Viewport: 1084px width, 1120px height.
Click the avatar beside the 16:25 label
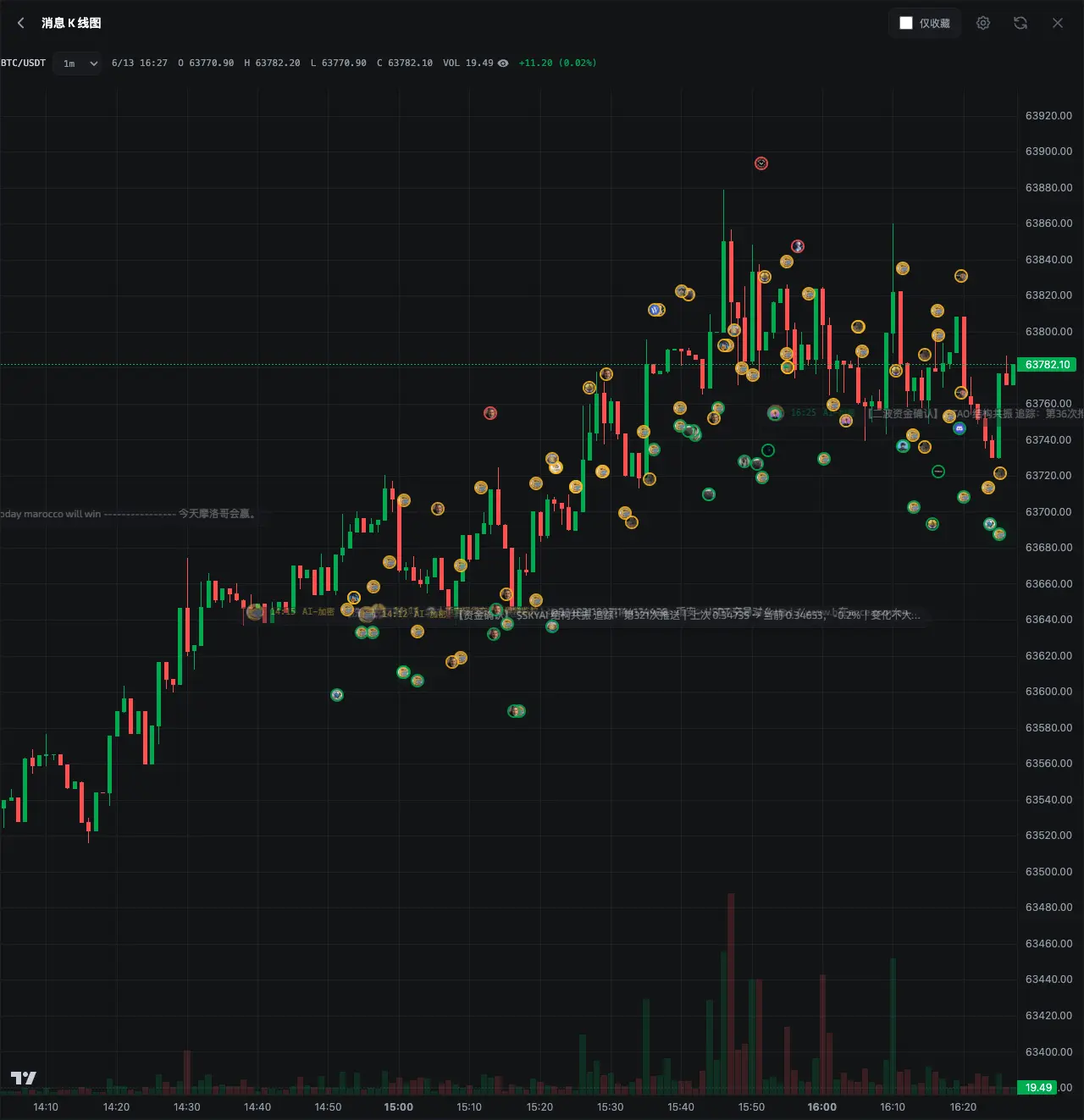tap(775, 413)
